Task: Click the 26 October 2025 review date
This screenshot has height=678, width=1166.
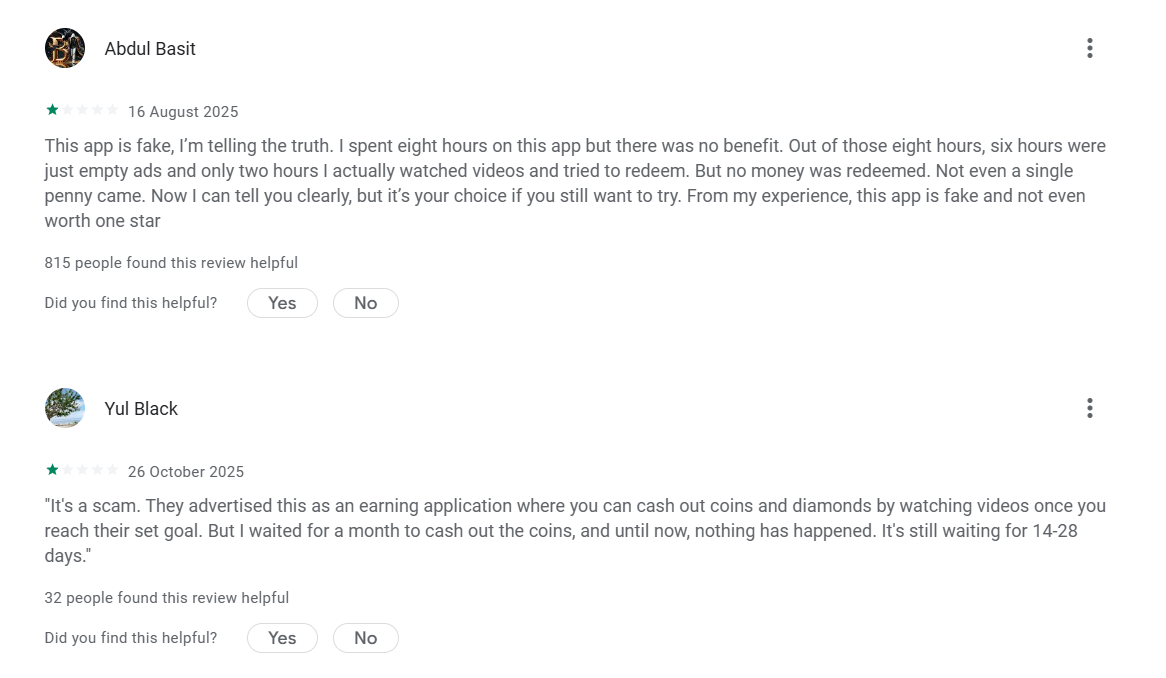Action: 186,472
